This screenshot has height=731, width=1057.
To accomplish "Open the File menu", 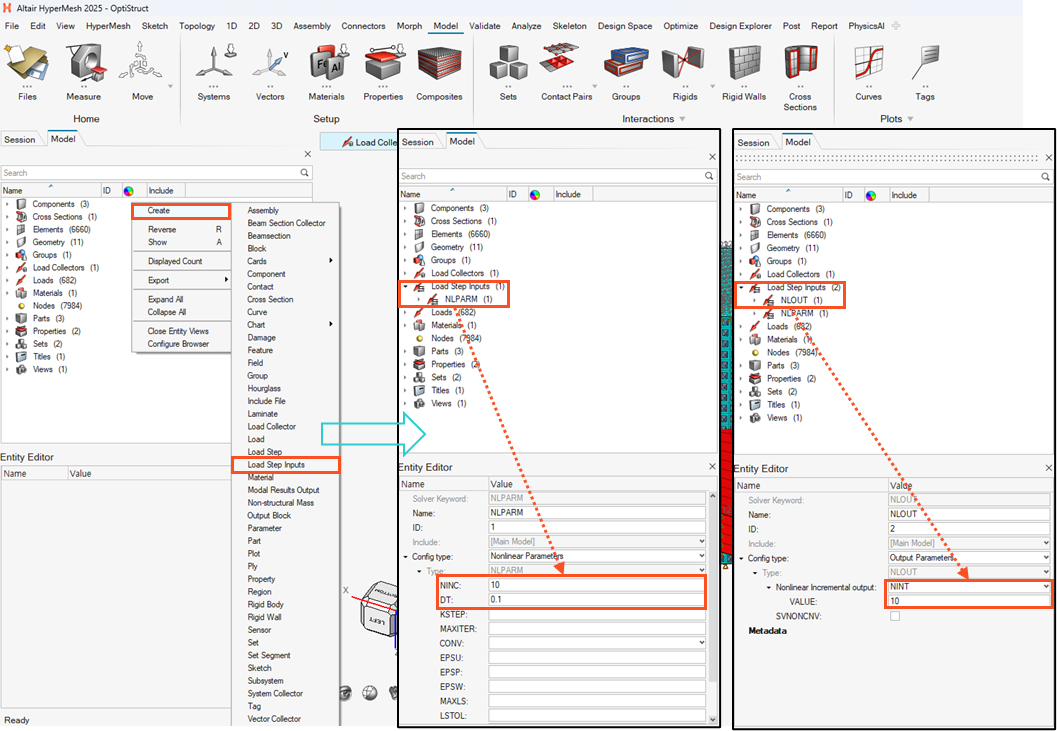I will coord(12,26).
